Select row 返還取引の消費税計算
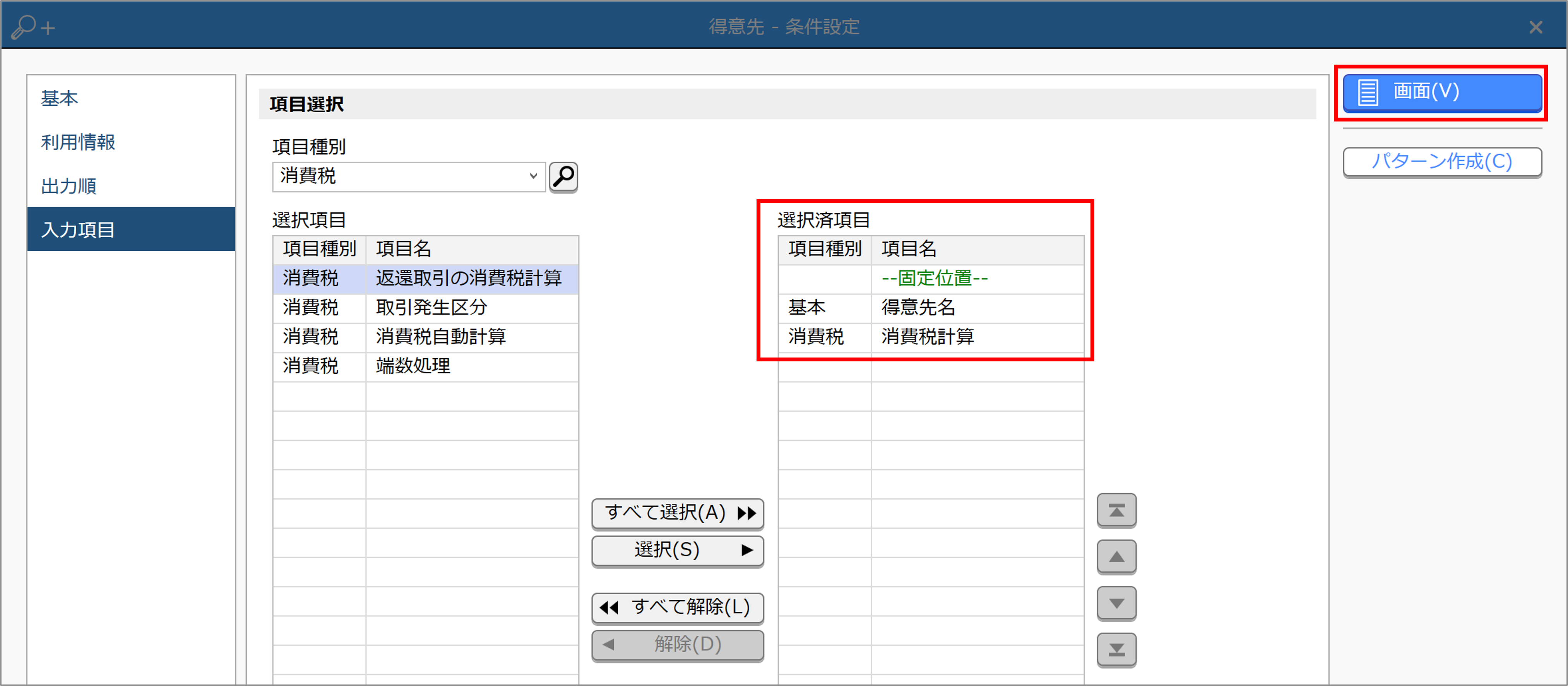This screenshot has height=686, width=1568. [426, 279]
